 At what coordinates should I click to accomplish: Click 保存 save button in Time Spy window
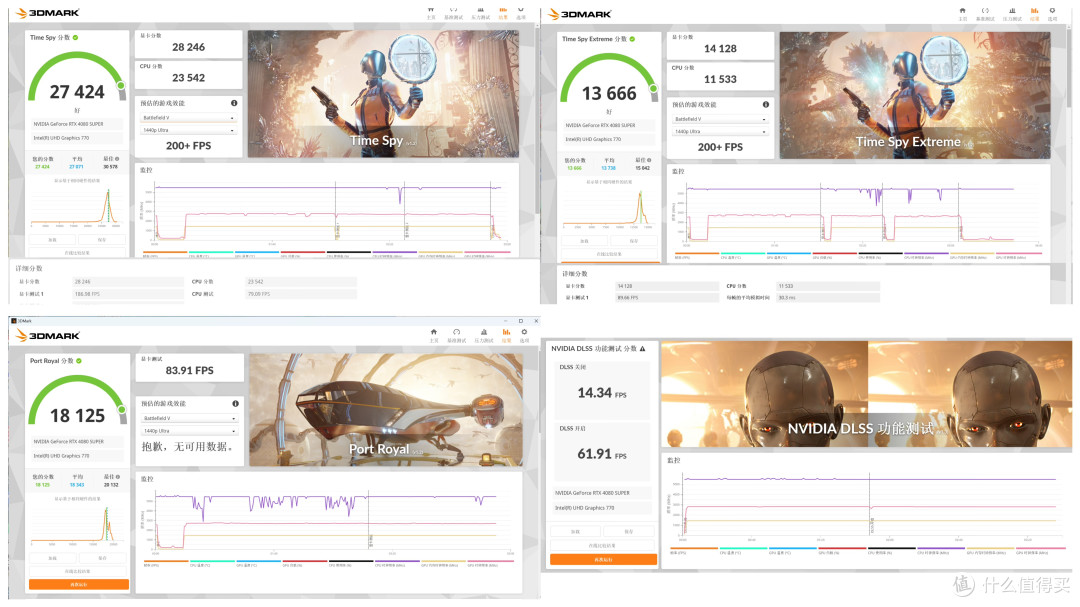click(x=102, y=240)
